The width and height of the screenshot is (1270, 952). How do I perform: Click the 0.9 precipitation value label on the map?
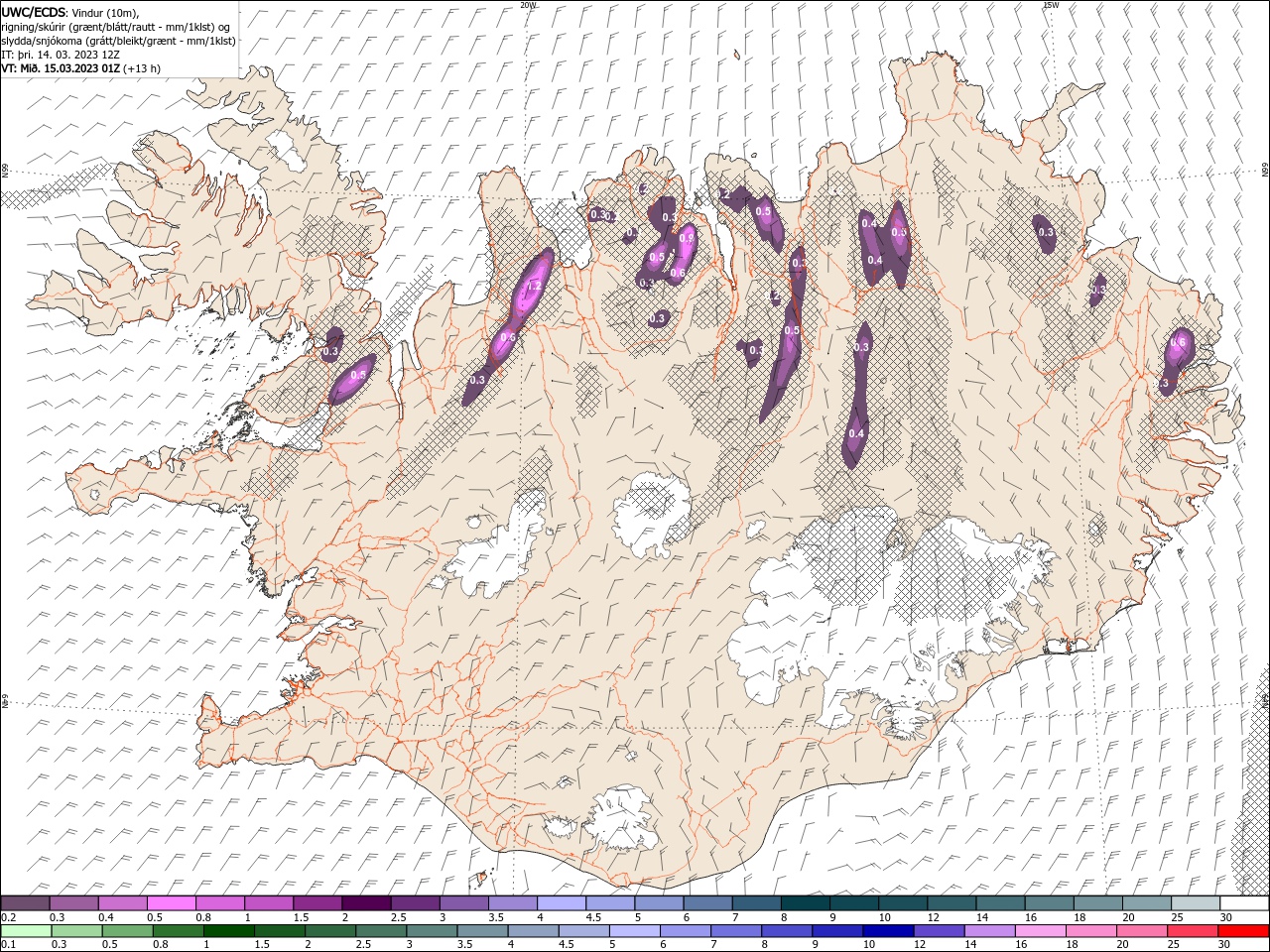tap(686, 238)
